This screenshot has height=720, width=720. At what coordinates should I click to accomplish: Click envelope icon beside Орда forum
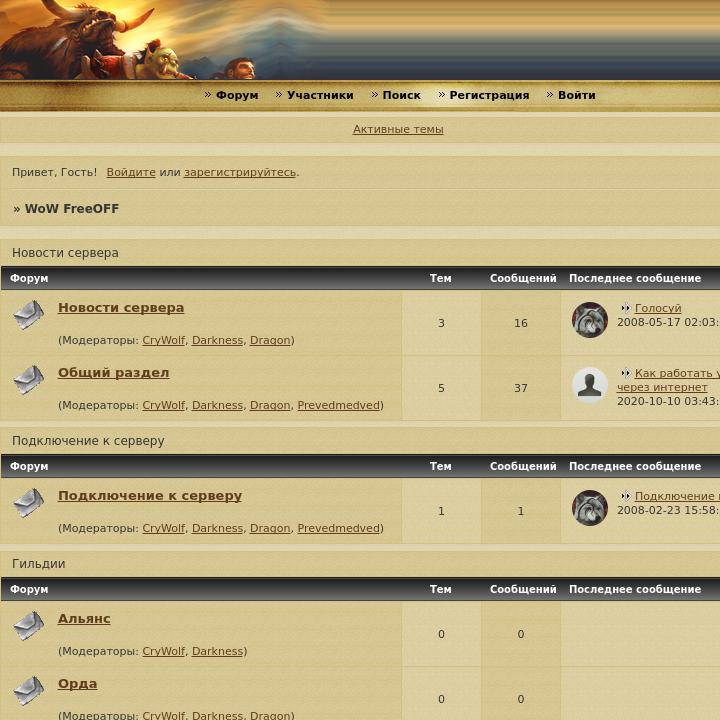[x=28, y=692]
